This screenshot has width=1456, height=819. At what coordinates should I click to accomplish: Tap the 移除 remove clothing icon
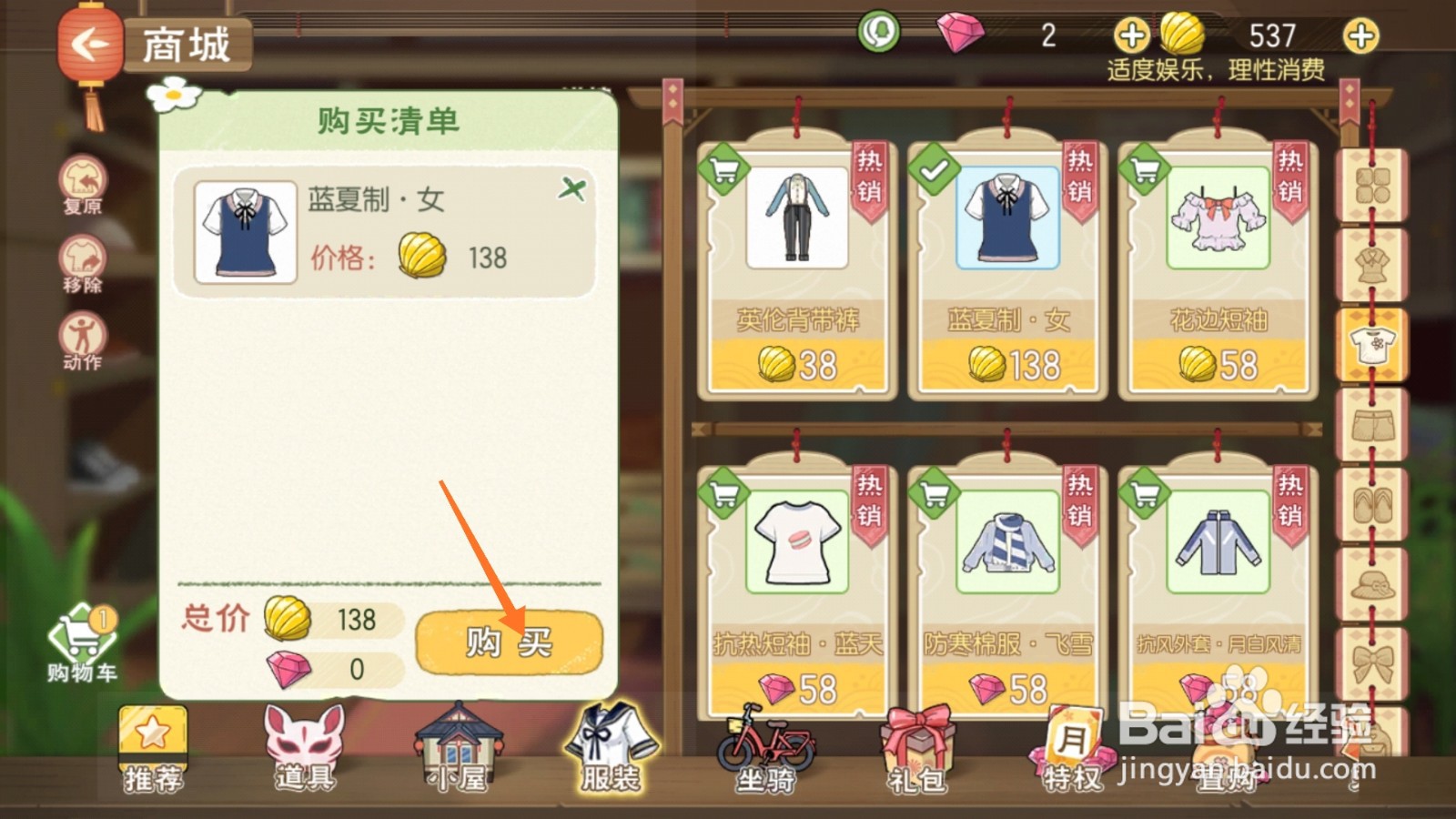coord(83,264)
